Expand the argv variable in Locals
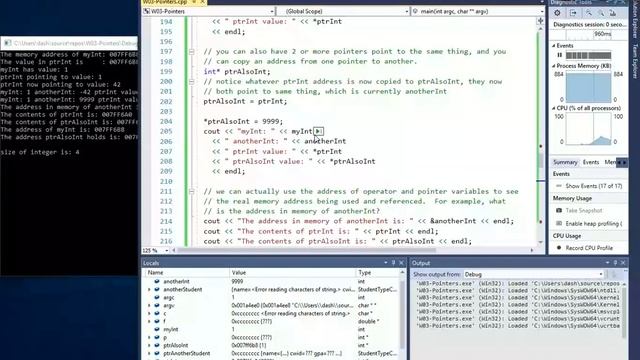 (x=149, y=305)
